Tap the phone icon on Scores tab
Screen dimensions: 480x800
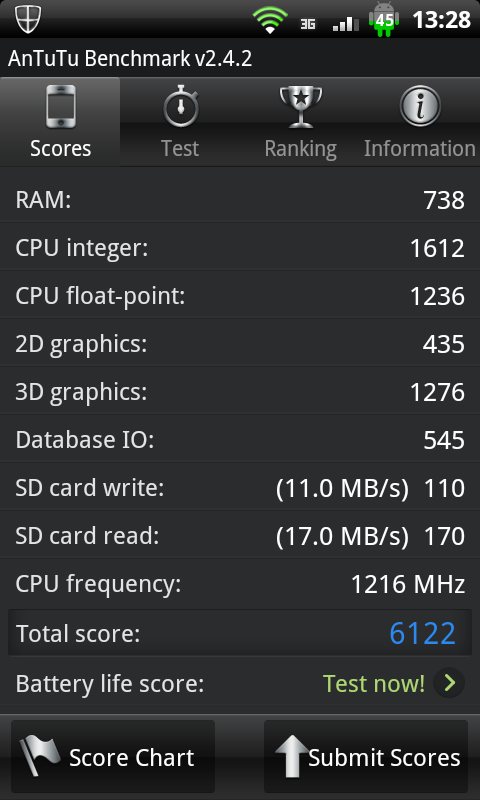coord(61,107)
